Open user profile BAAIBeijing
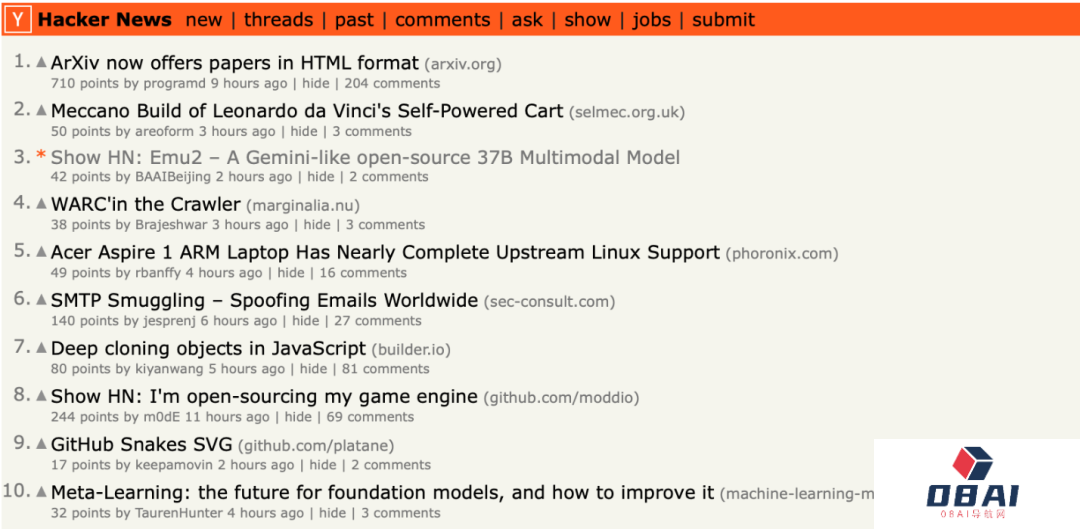 pos(173,177)
